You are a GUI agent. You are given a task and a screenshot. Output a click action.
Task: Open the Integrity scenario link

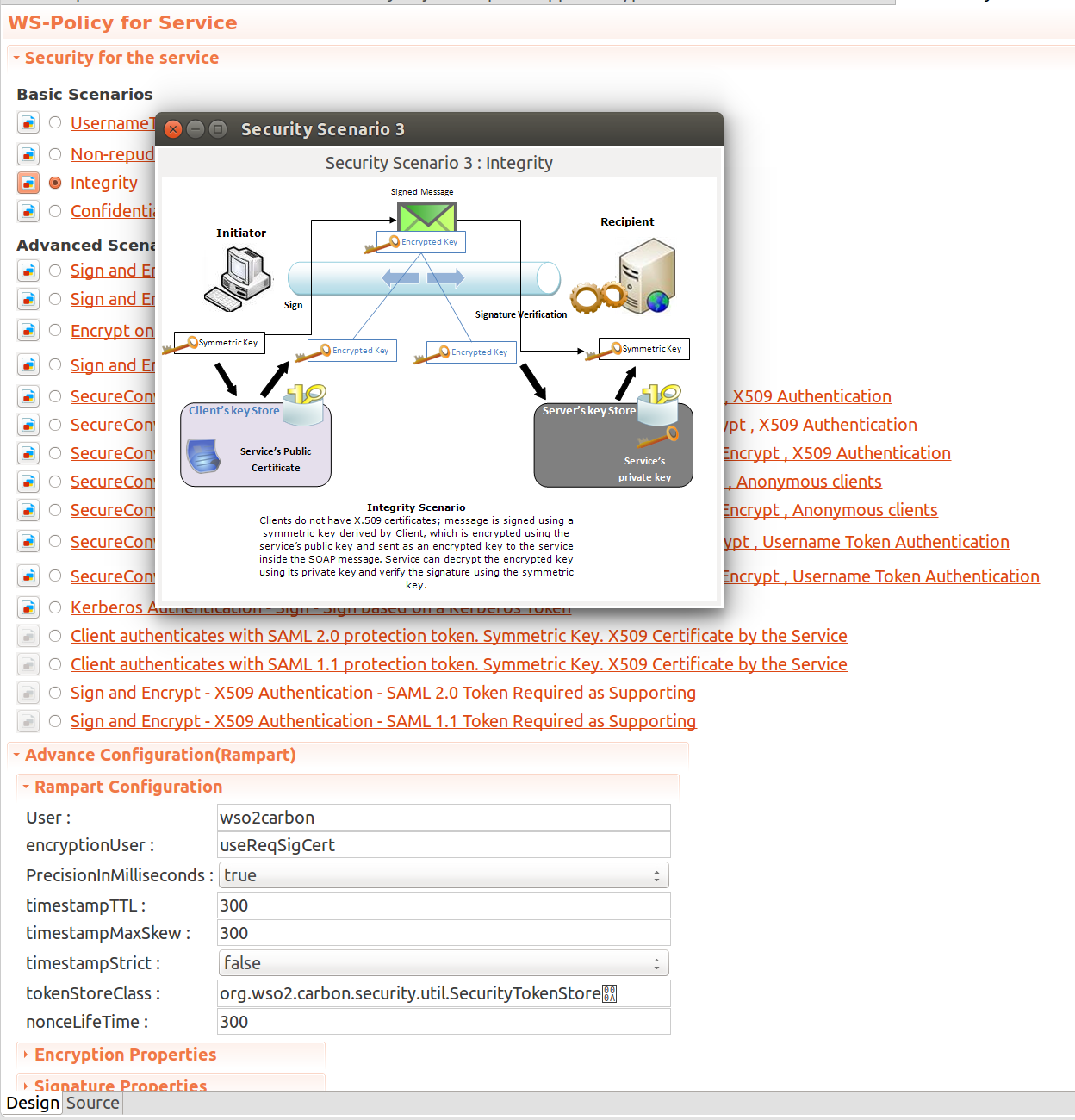[x=103, y=183]
